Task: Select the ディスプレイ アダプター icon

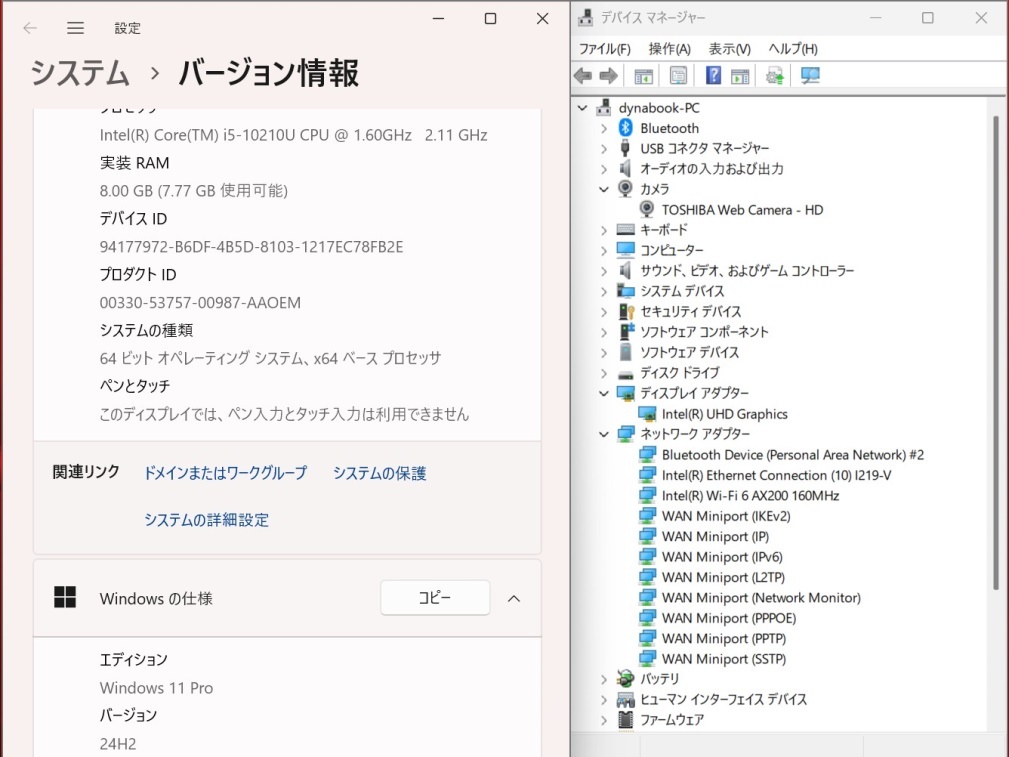Action: click(x=625, y=393)
